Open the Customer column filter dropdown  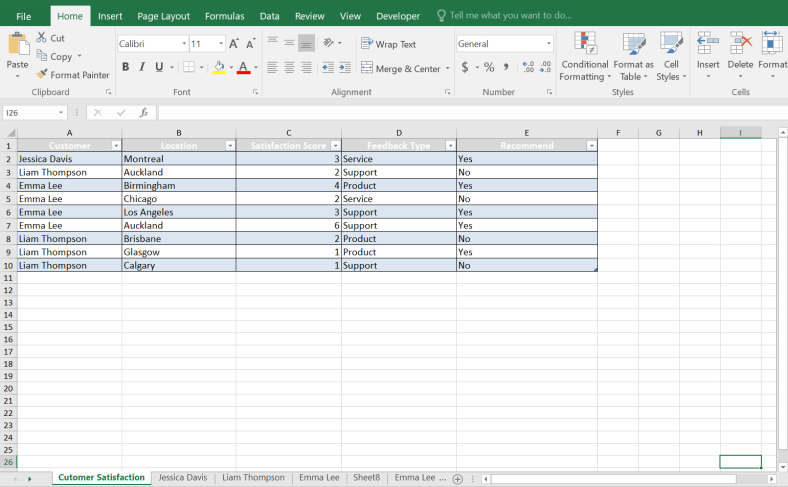click(x=115, y=146)
